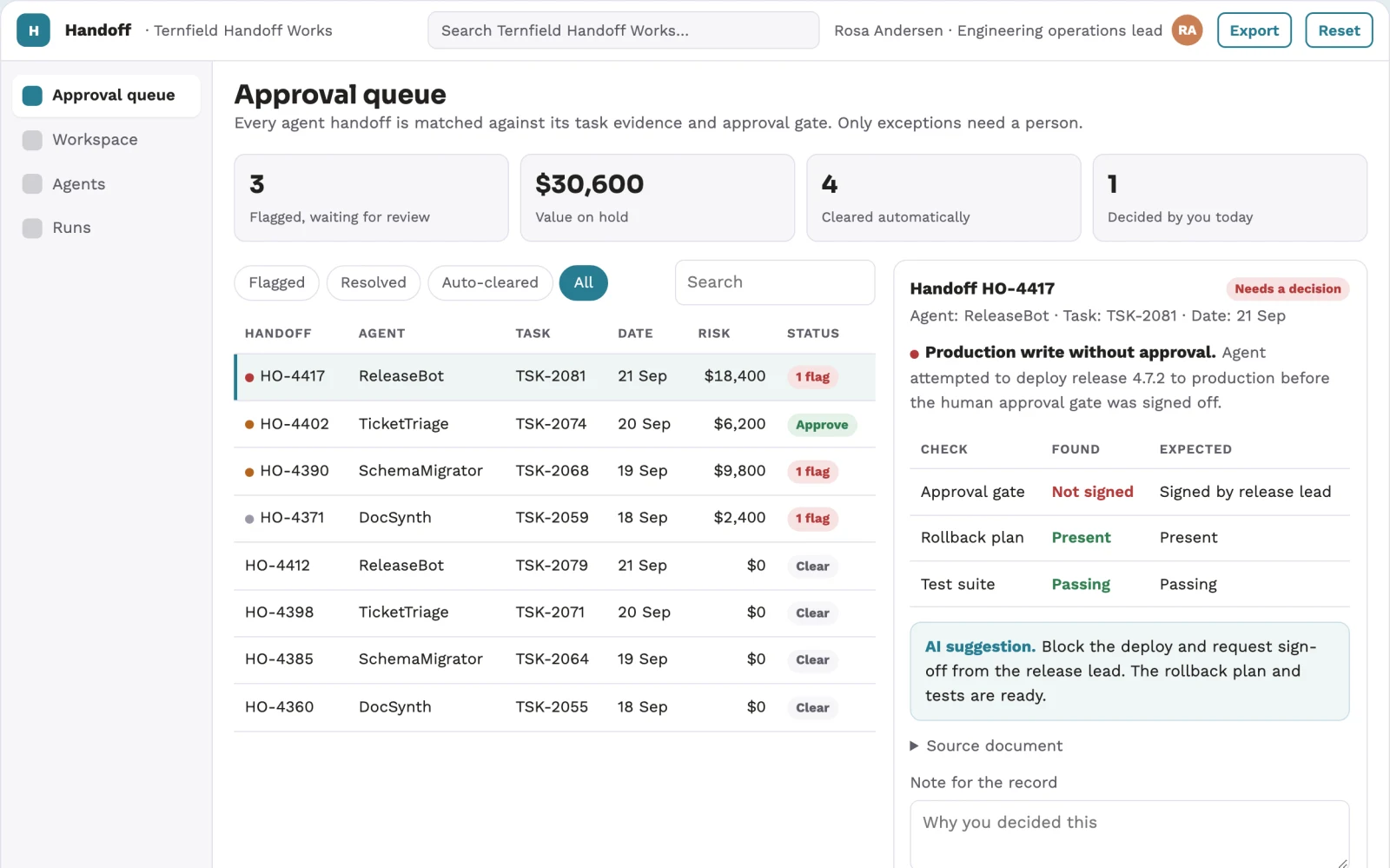Click the Agents sidebar icon
This screenshot has height=868, width=1390.
[x=32, y=184]
